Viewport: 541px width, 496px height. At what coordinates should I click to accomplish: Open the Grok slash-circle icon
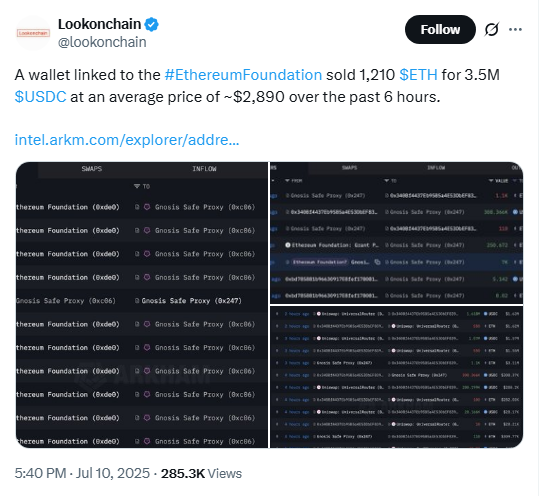point(491,29)
